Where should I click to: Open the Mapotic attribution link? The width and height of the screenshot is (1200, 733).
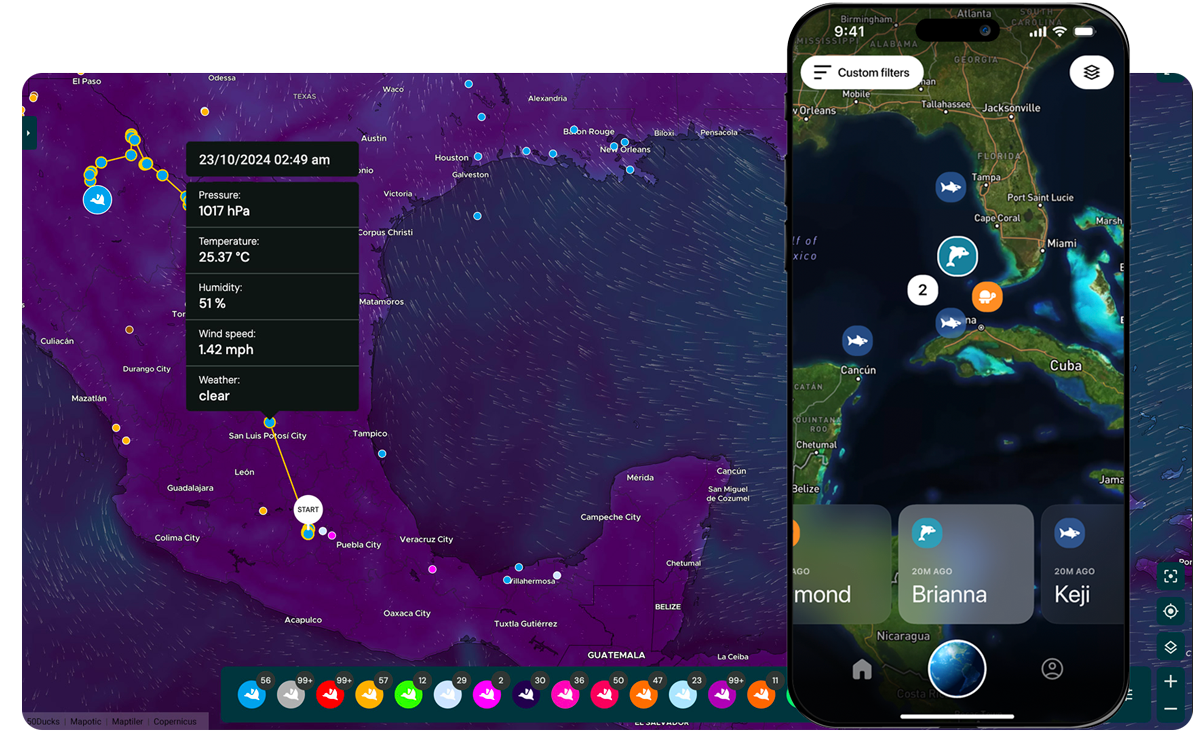(86, 721)
